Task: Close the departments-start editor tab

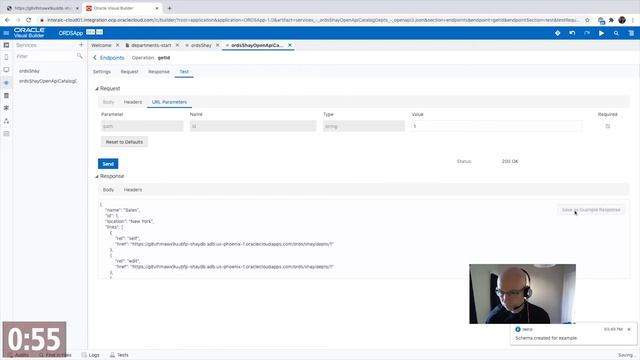Action: [x=177, y=45]
